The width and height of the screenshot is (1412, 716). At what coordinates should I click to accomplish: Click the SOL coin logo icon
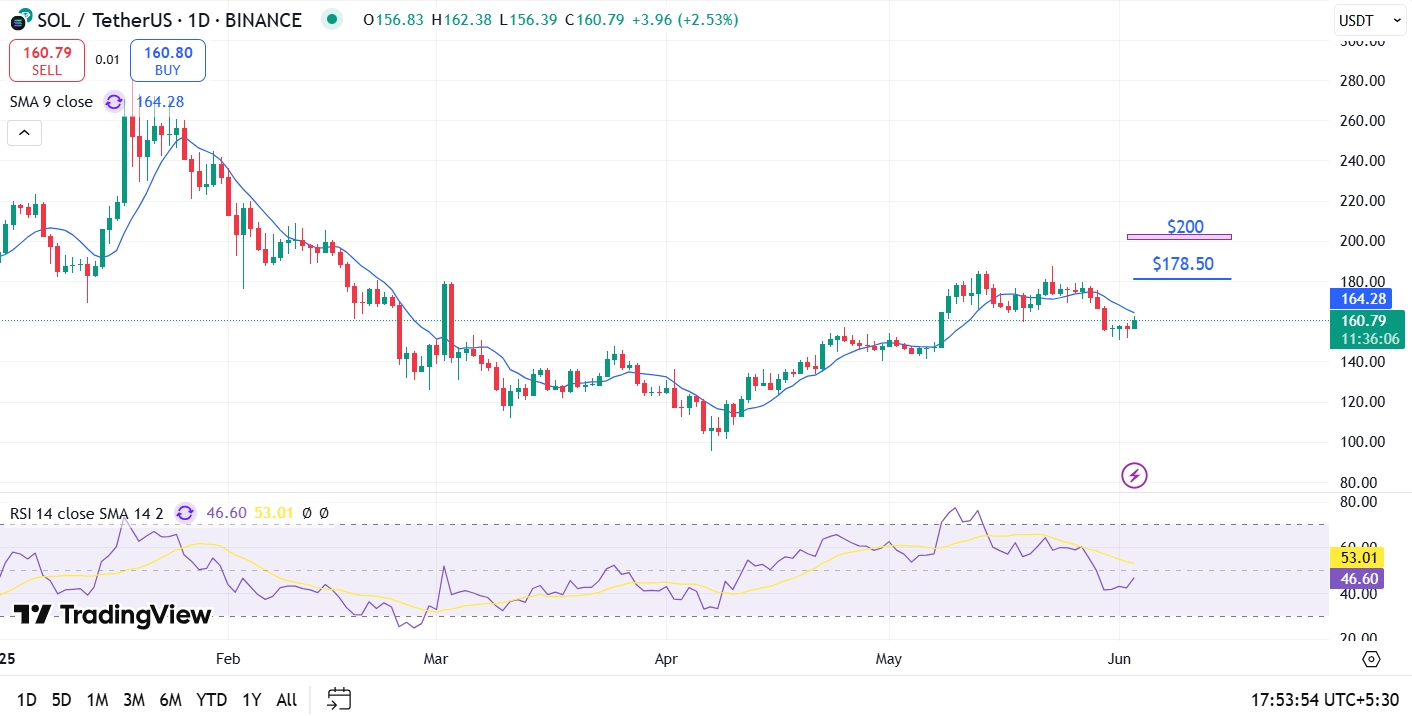tap(19, 20)
